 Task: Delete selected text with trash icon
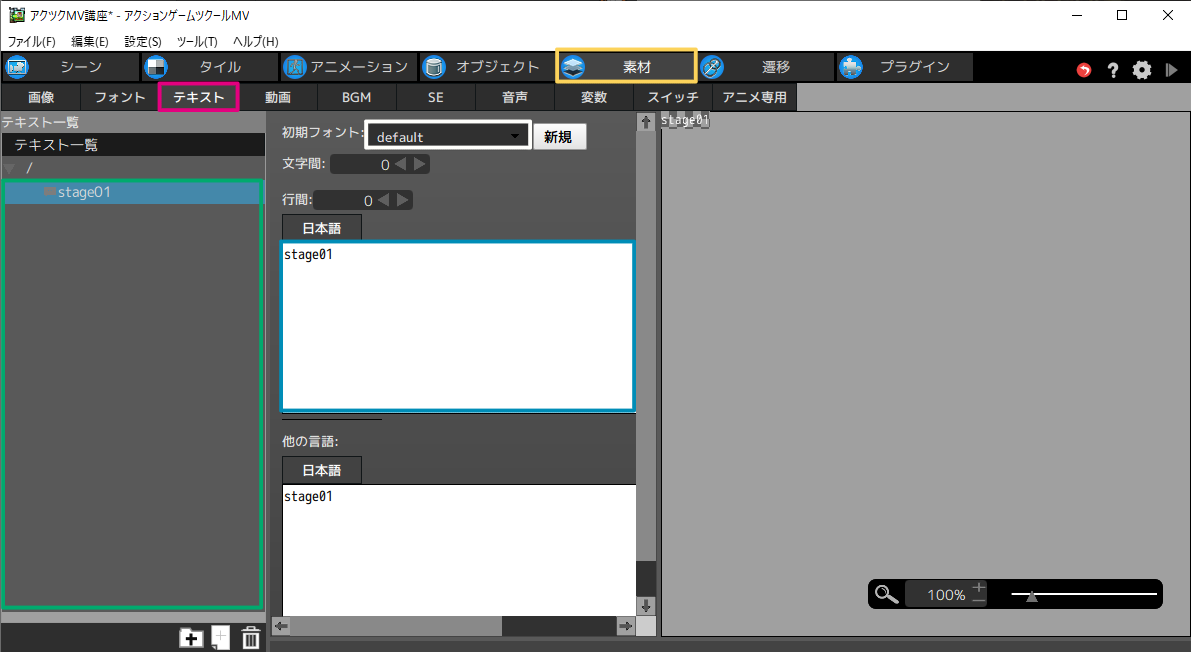point(251,638)
